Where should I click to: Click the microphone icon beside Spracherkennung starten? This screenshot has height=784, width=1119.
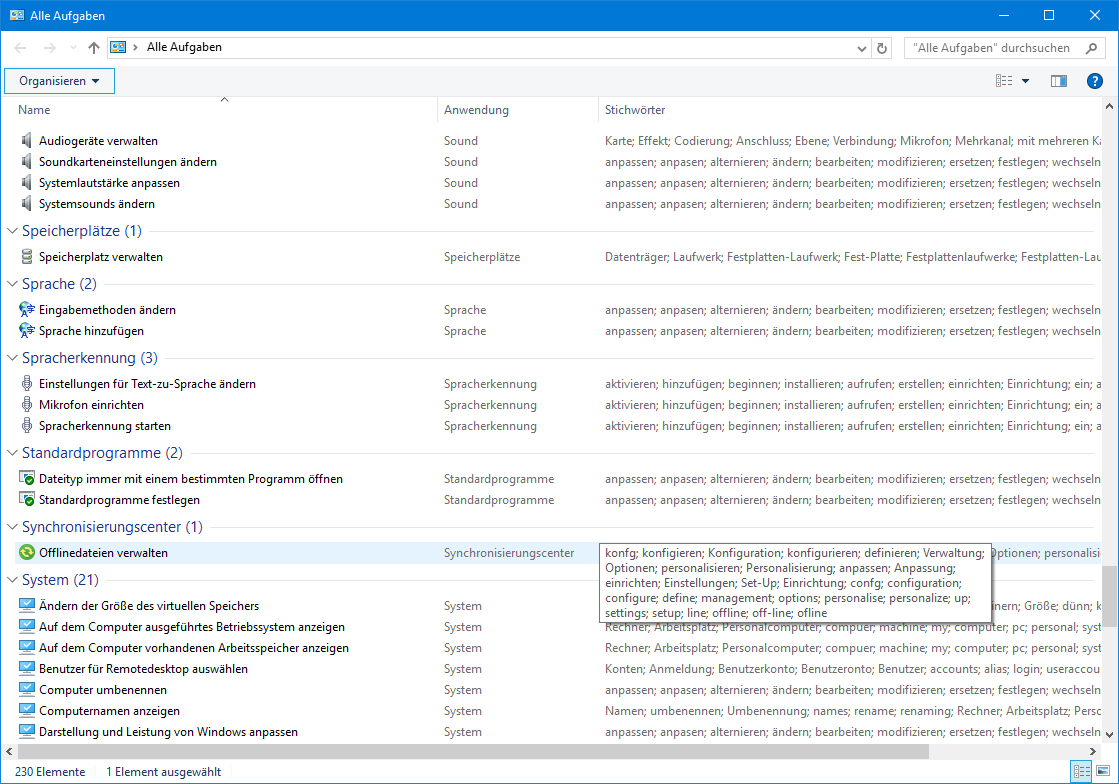[x=26, y=425]
